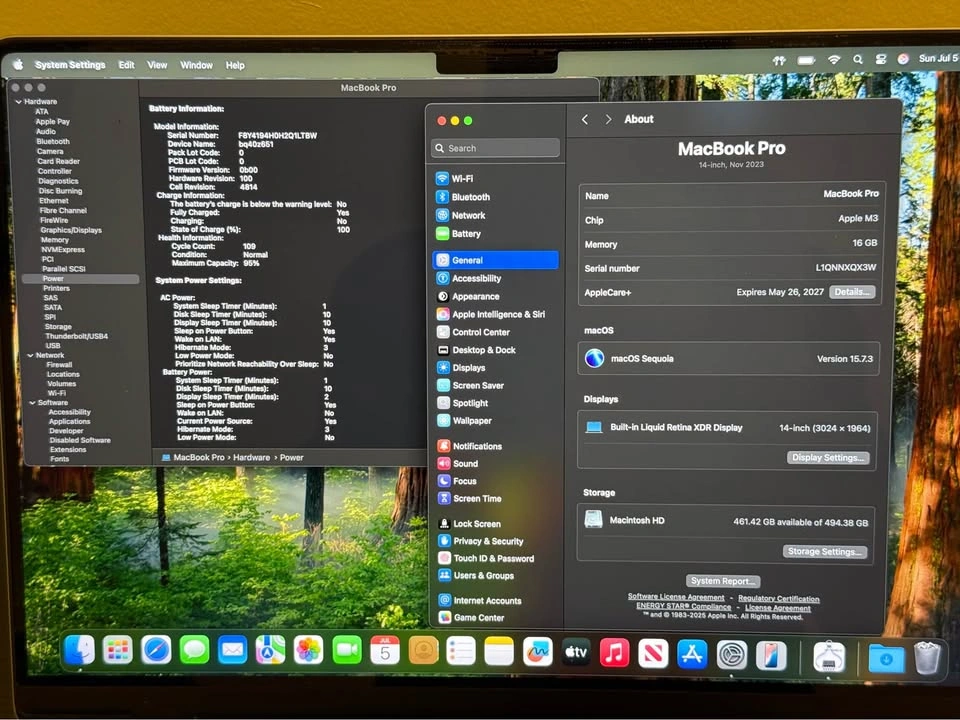Open Control Center in menu bar
The image size is (960, 720).
(881, 59)
